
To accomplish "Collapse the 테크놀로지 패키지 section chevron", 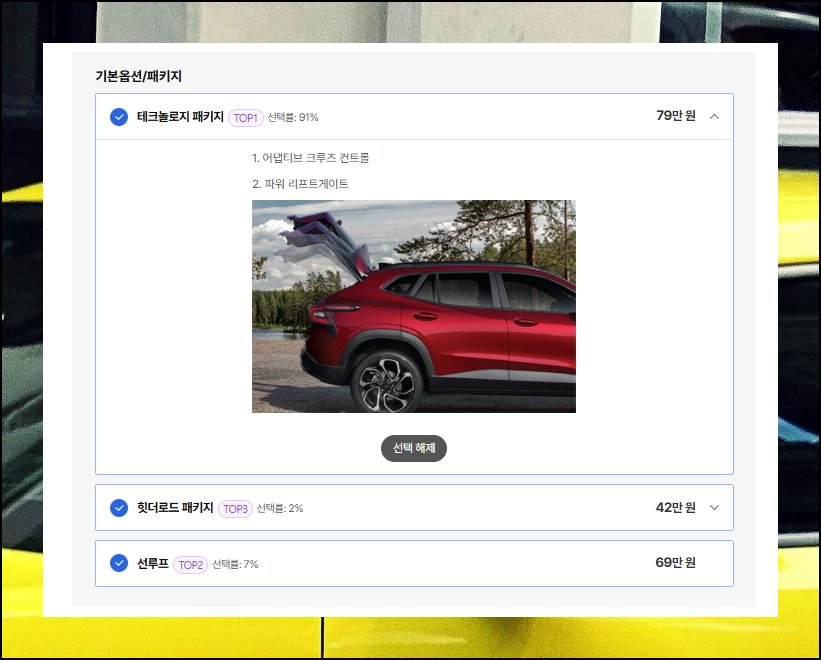I will (714, 117).
